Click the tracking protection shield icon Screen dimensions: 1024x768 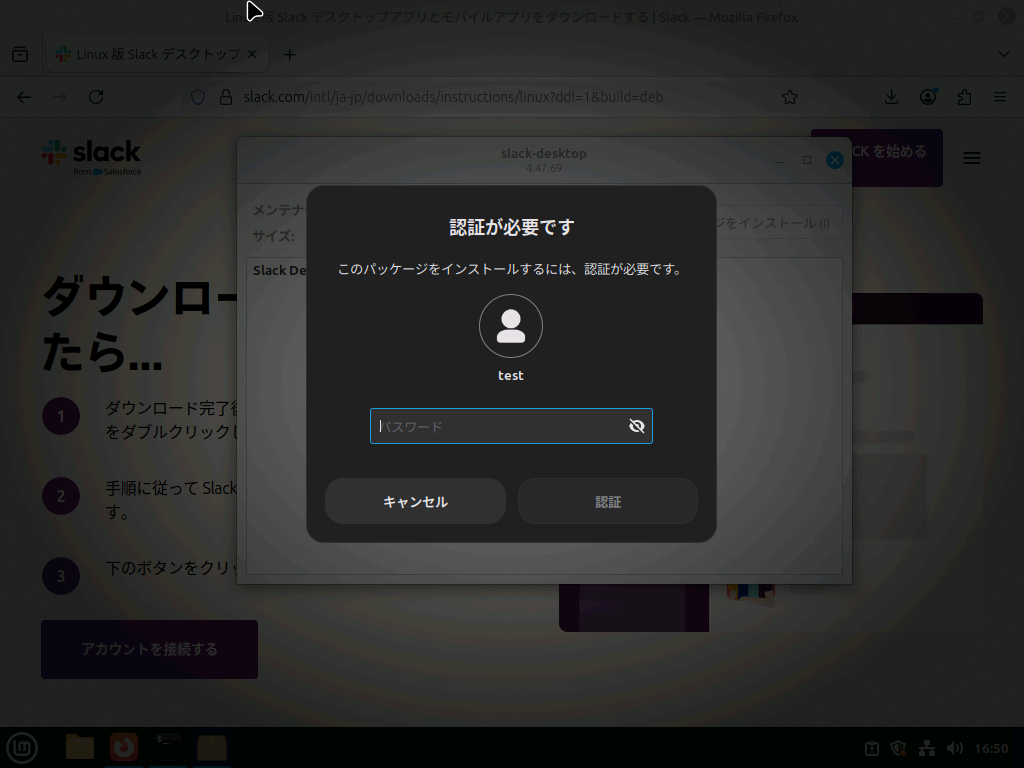[x=196, y=97]
